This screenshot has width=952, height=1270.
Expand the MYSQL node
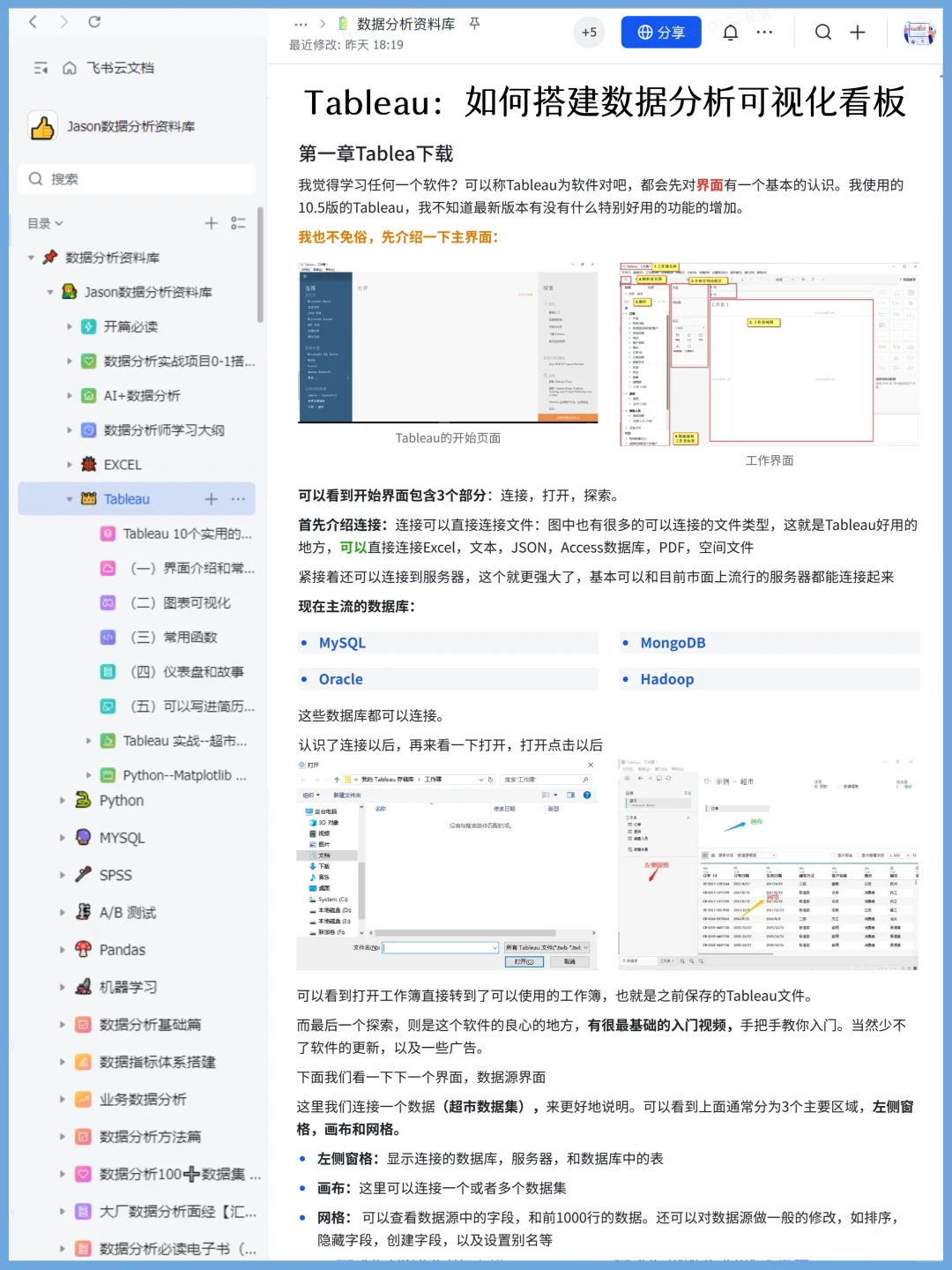click(x=62, y=838)
